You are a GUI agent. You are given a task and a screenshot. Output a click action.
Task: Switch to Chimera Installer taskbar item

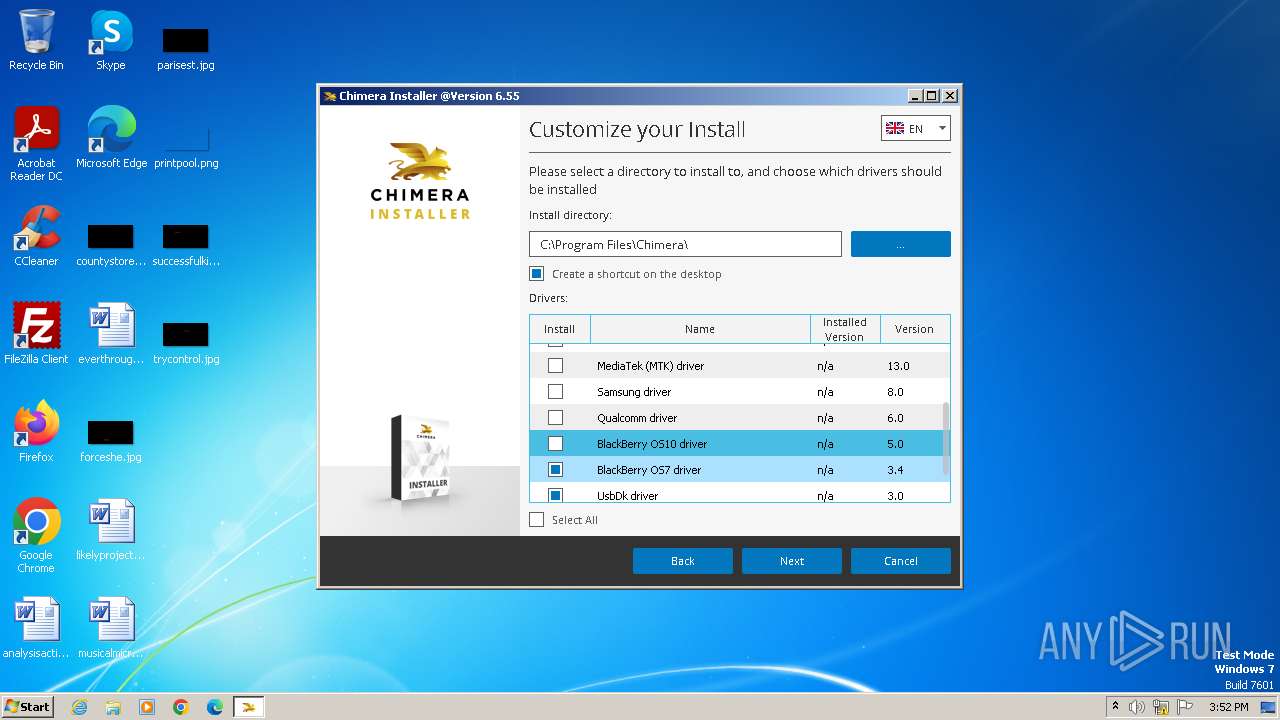[x=248, y=707]
